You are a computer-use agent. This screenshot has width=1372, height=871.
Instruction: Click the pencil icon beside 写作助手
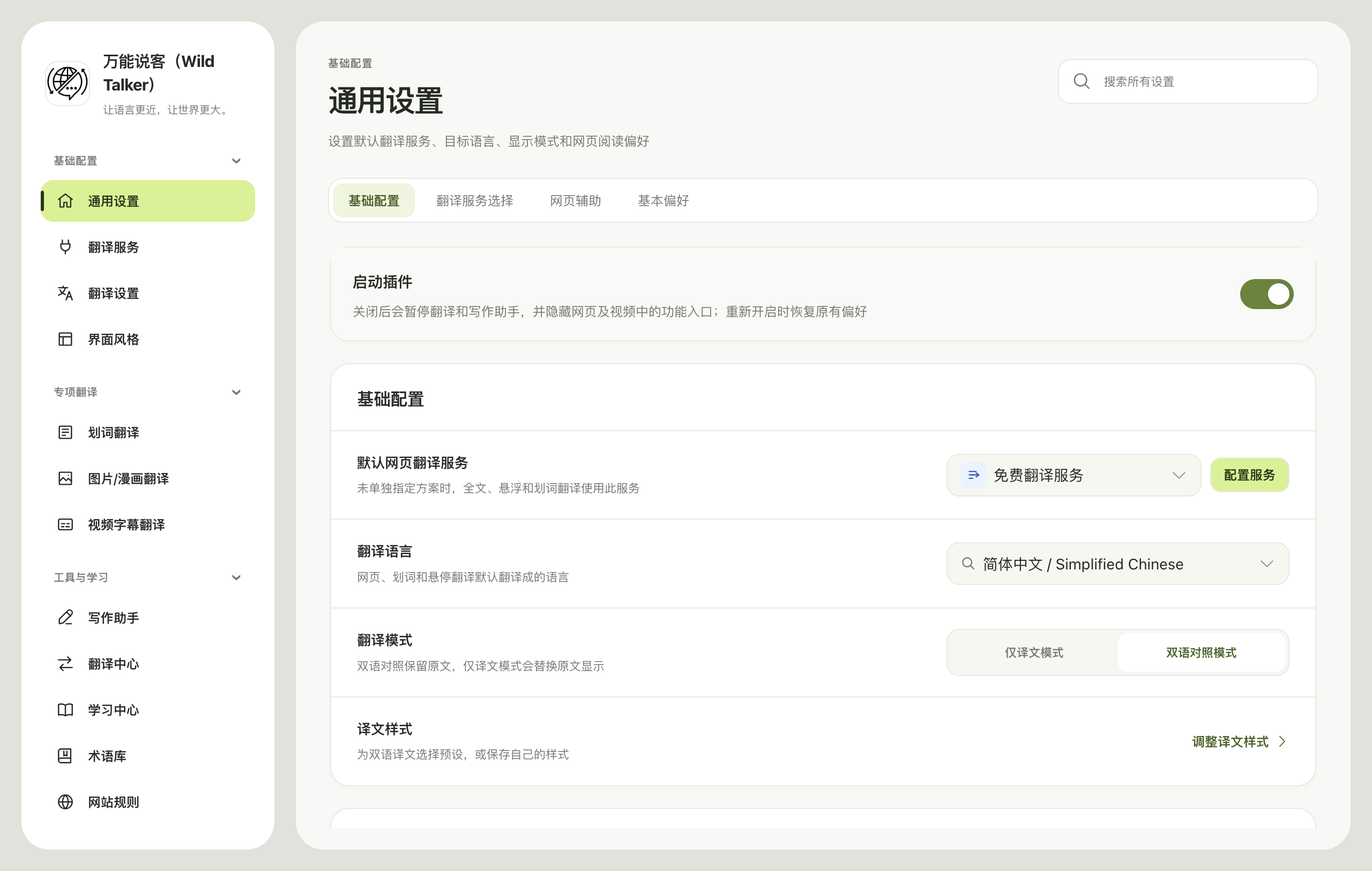point(65,617)
